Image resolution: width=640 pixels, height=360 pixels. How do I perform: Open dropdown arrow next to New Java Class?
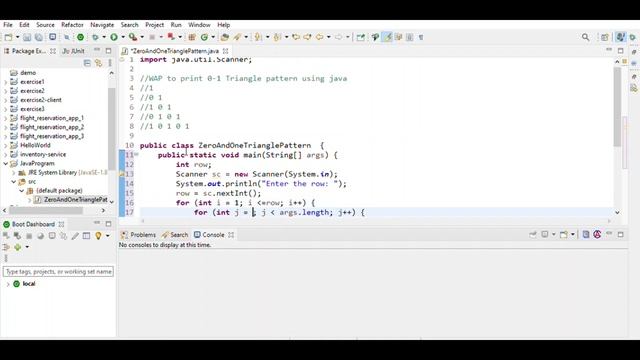coord(213,37)
